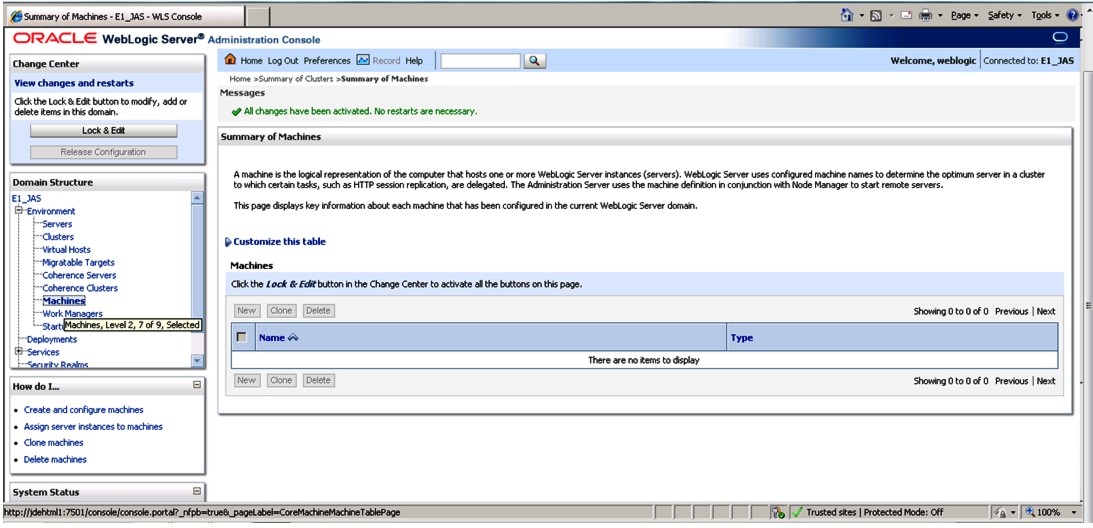Select Virtual Hosts in Domain Structure tree
The image size is (1093, 528).
pyautogui.click(x=66, y=250)
